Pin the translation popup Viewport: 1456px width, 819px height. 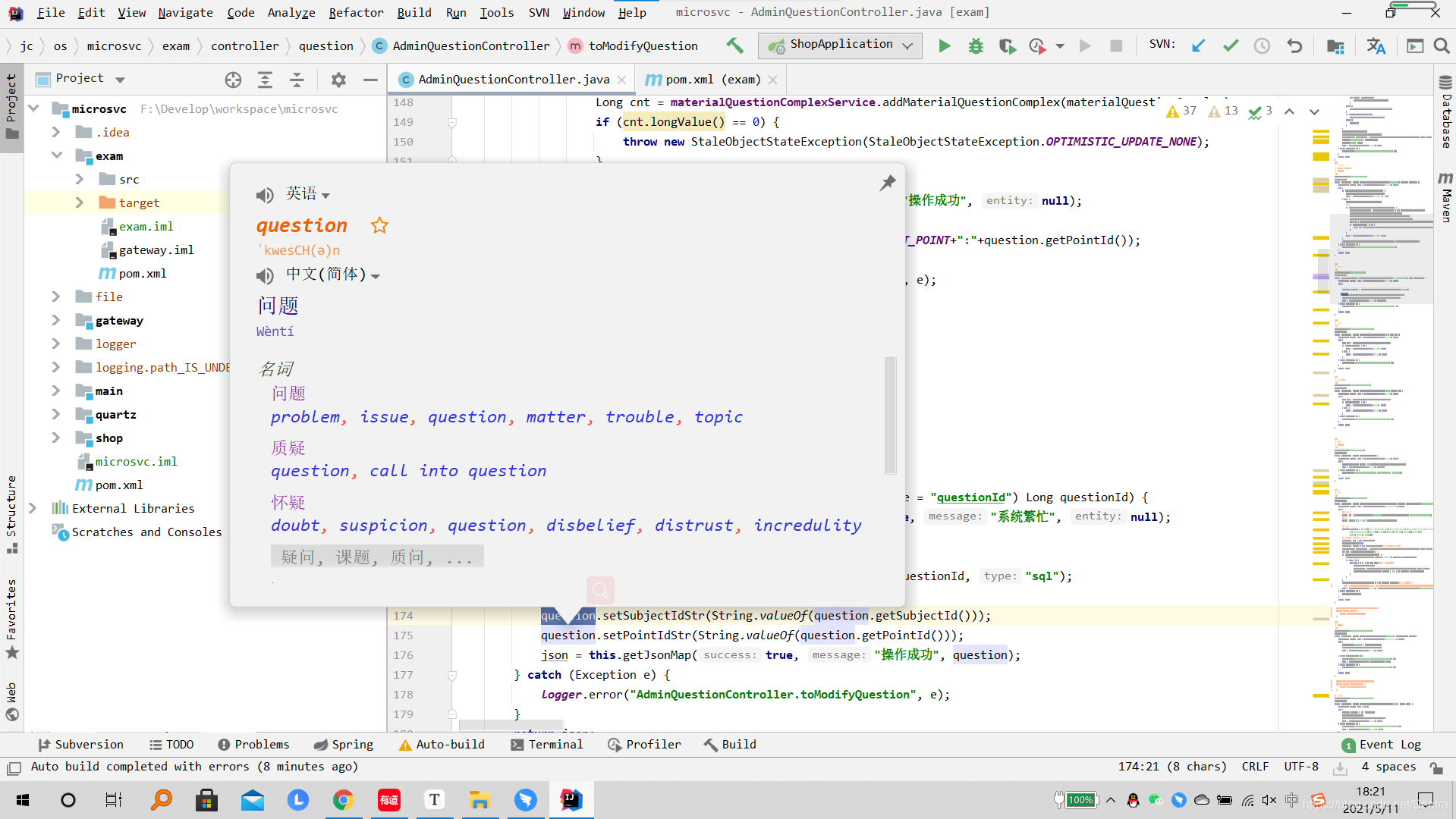pos(888,183)
